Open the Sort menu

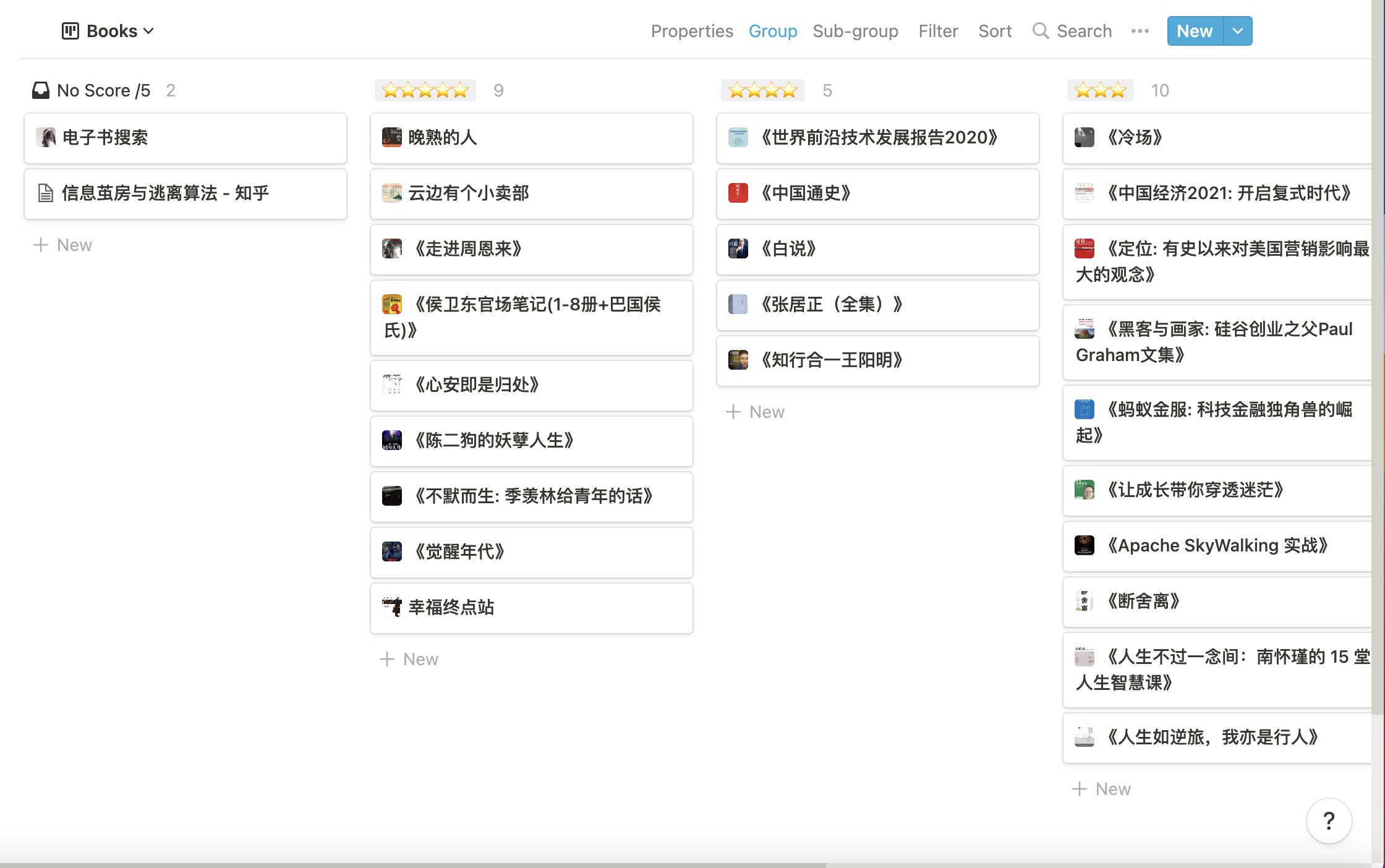(x=994, y=30)
